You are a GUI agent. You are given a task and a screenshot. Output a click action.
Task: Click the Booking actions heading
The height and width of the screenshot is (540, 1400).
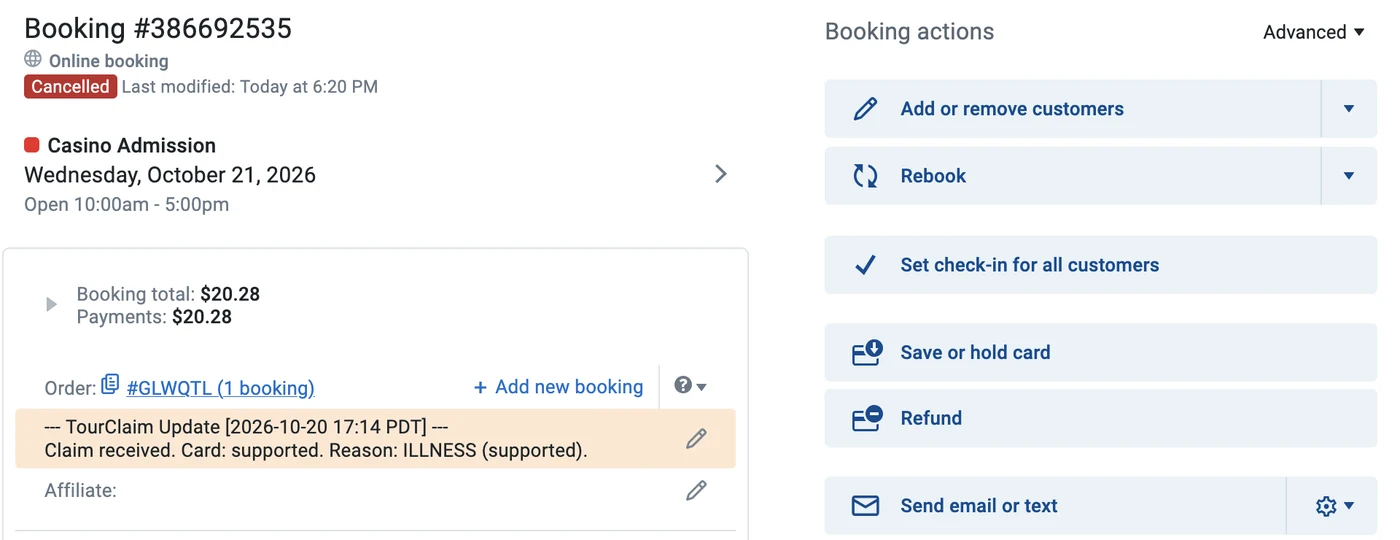pos(910,32)
